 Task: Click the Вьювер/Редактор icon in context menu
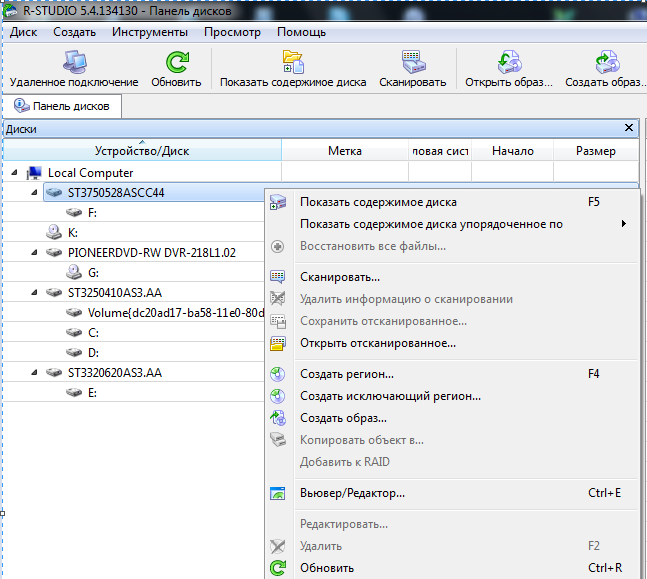(x=278, y=493)
